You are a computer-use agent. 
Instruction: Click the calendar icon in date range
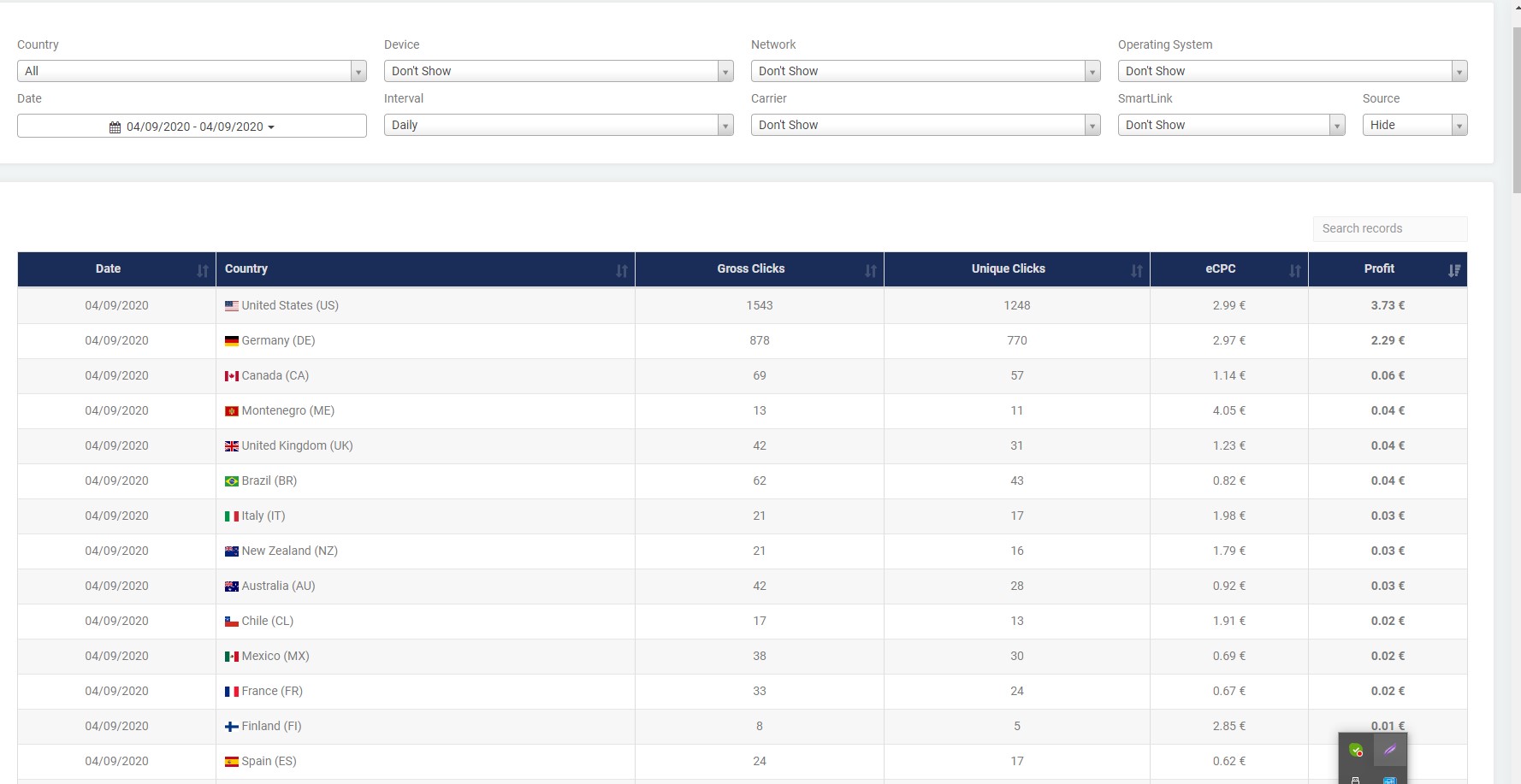click(x=115, y=127)
